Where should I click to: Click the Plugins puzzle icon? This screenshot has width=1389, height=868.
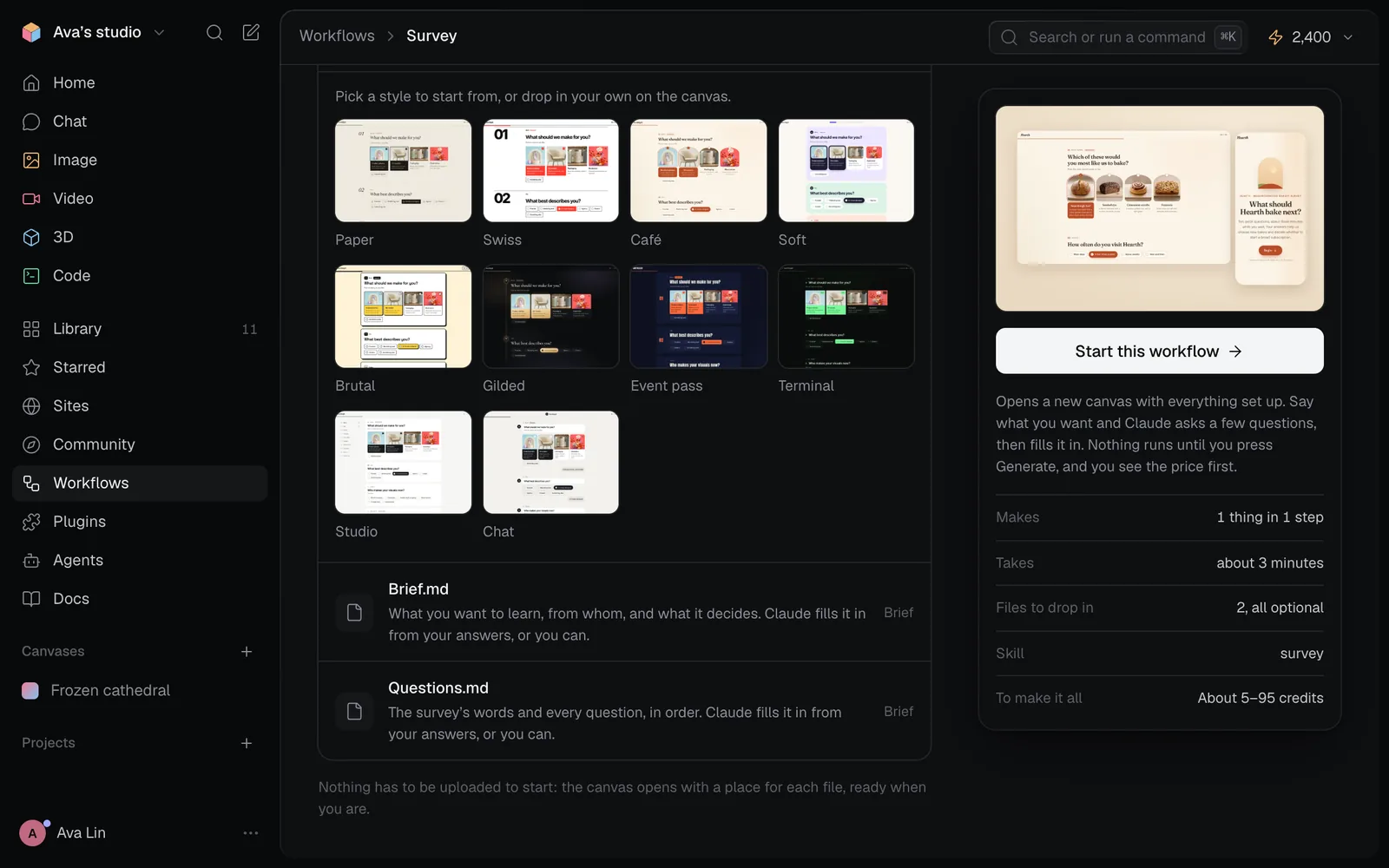point(31,522)
